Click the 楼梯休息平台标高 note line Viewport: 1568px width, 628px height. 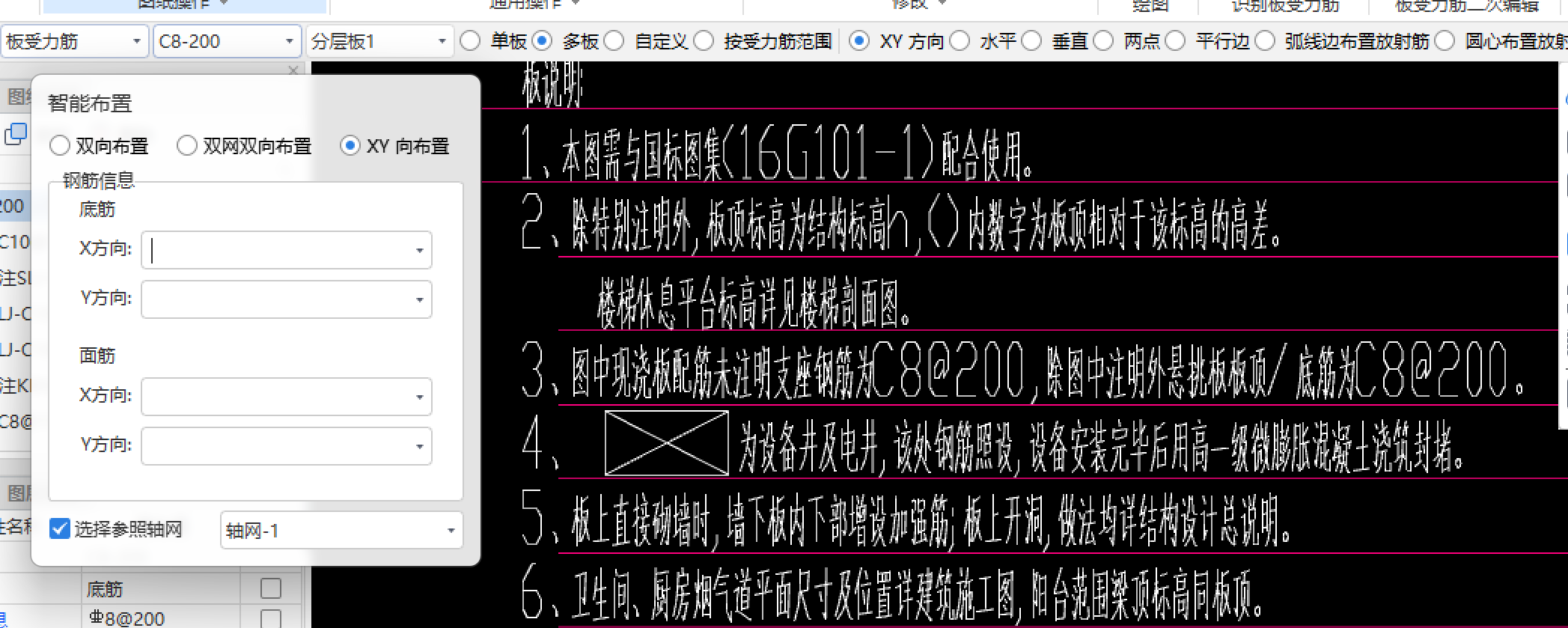[x=754, y=302]
